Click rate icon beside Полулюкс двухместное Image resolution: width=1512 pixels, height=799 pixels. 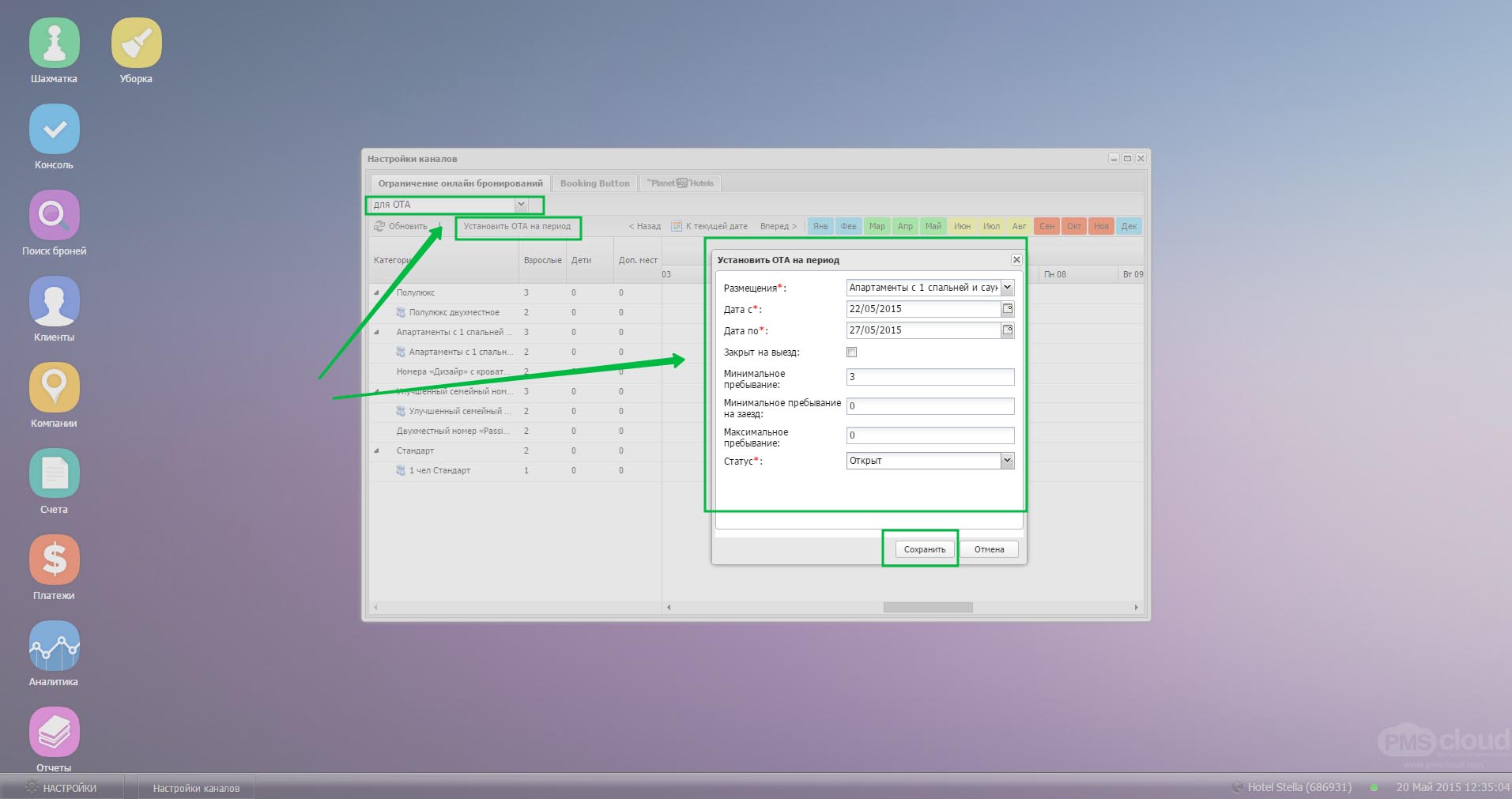[401, 312]
